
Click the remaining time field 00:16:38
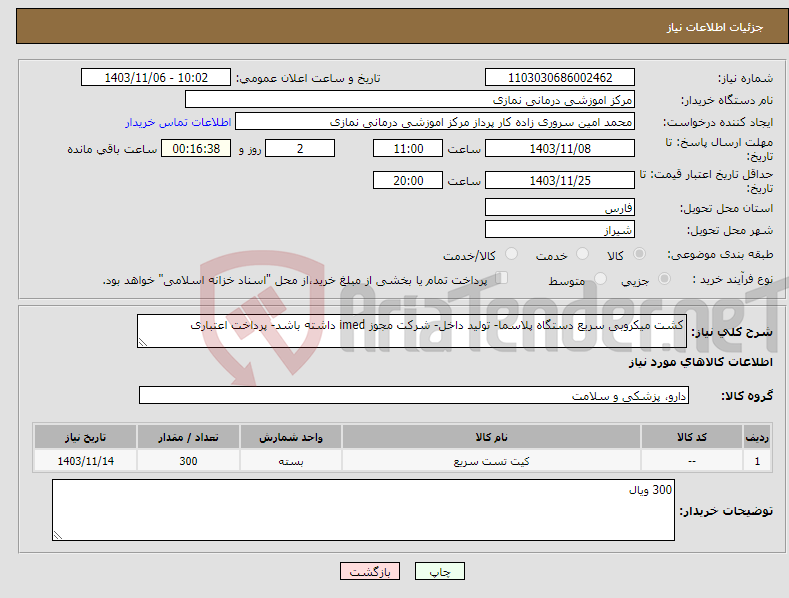pyautogui.click(x=196, y=148)
